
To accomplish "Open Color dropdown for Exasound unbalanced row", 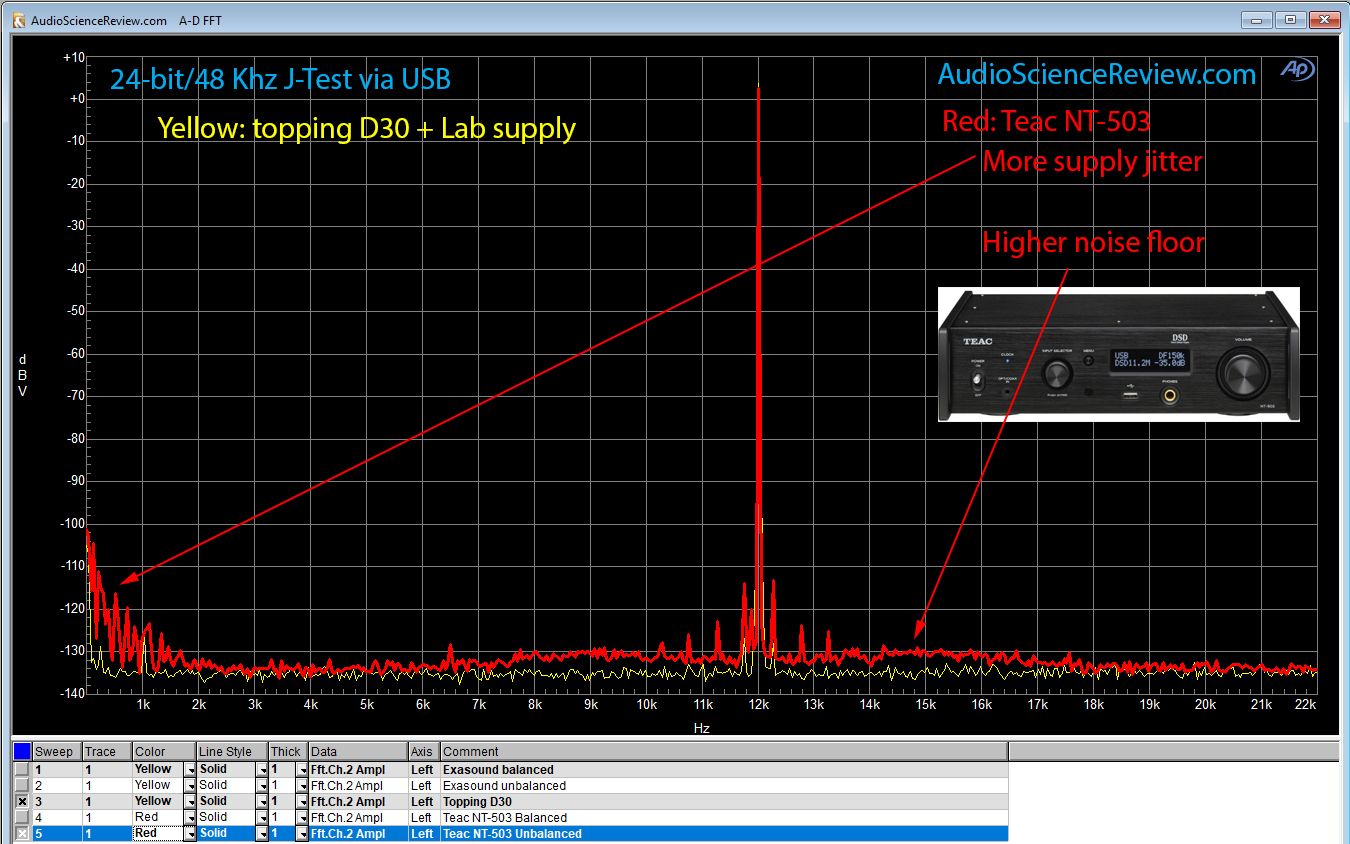I will coord(190,786).
